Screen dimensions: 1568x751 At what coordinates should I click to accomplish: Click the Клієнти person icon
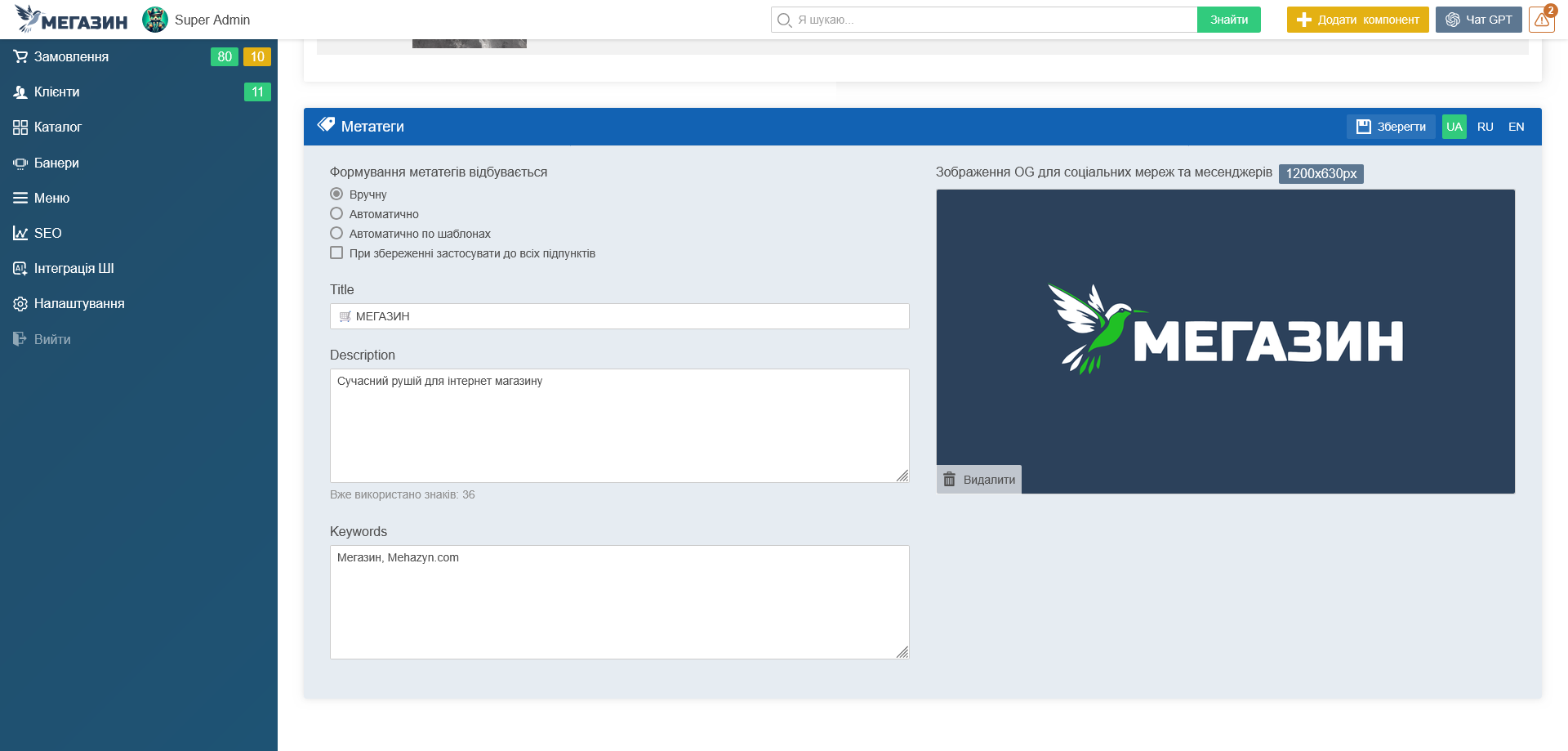[20, 92]
